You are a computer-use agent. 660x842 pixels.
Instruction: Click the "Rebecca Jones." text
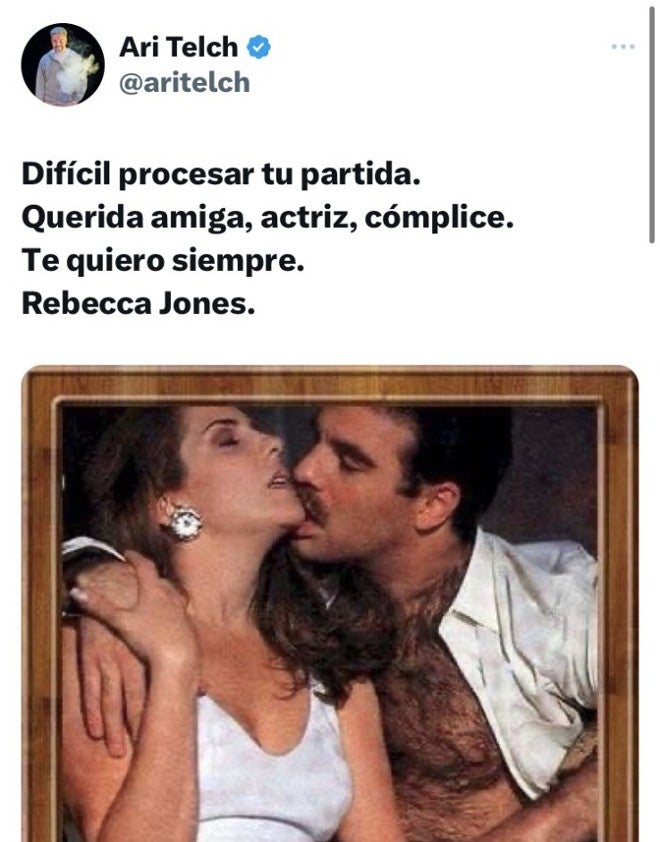[138, 304]
